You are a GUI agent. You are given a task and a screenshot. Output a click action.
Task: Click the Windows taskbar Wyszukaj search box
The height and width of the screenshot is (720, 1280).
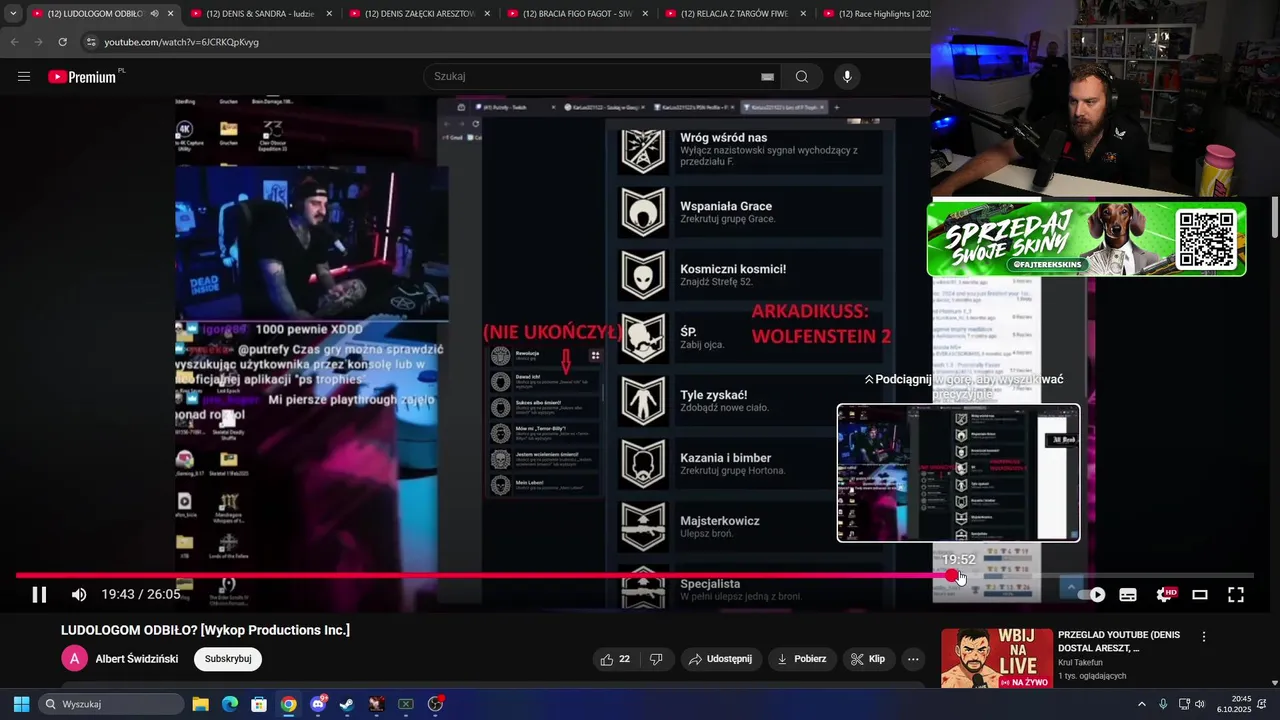click(112, 704)
